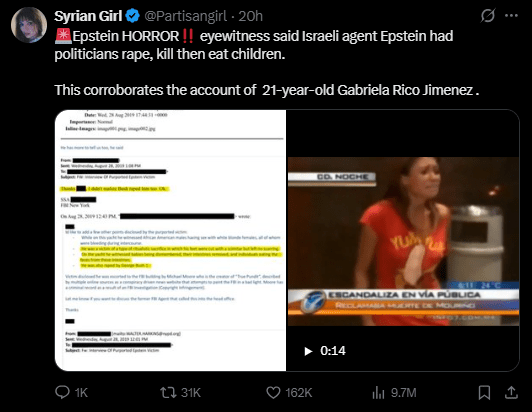The image size is (532, 412).
Task: Click the repost arrows icon
Action: (168, 393)
